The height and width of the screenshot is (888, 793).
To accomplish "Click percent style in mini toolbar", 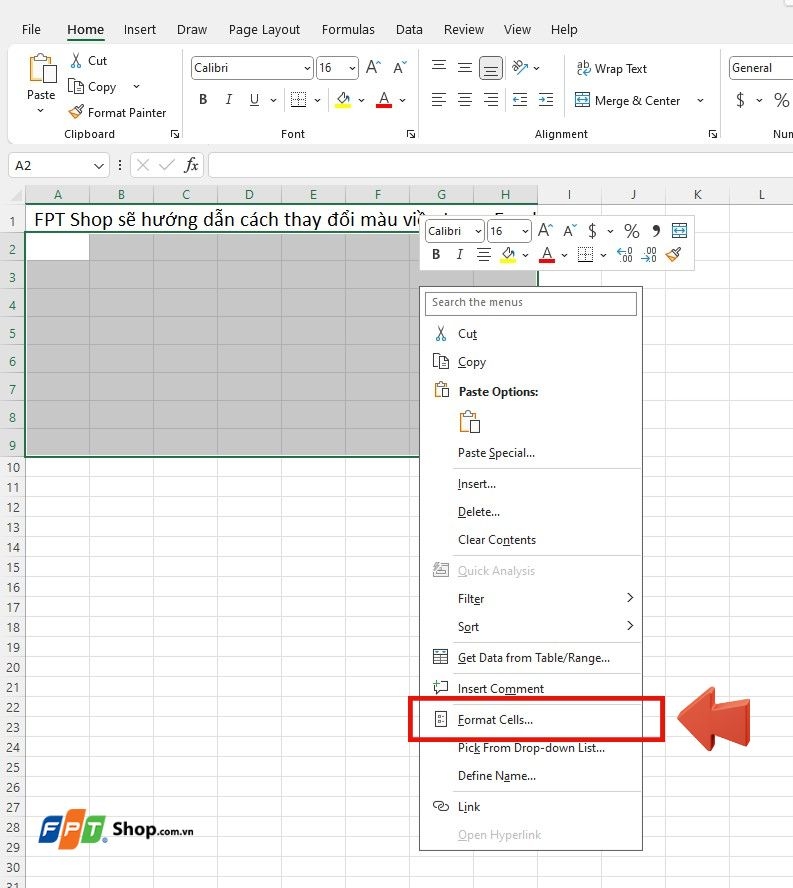I will click(x=632, y=230).
